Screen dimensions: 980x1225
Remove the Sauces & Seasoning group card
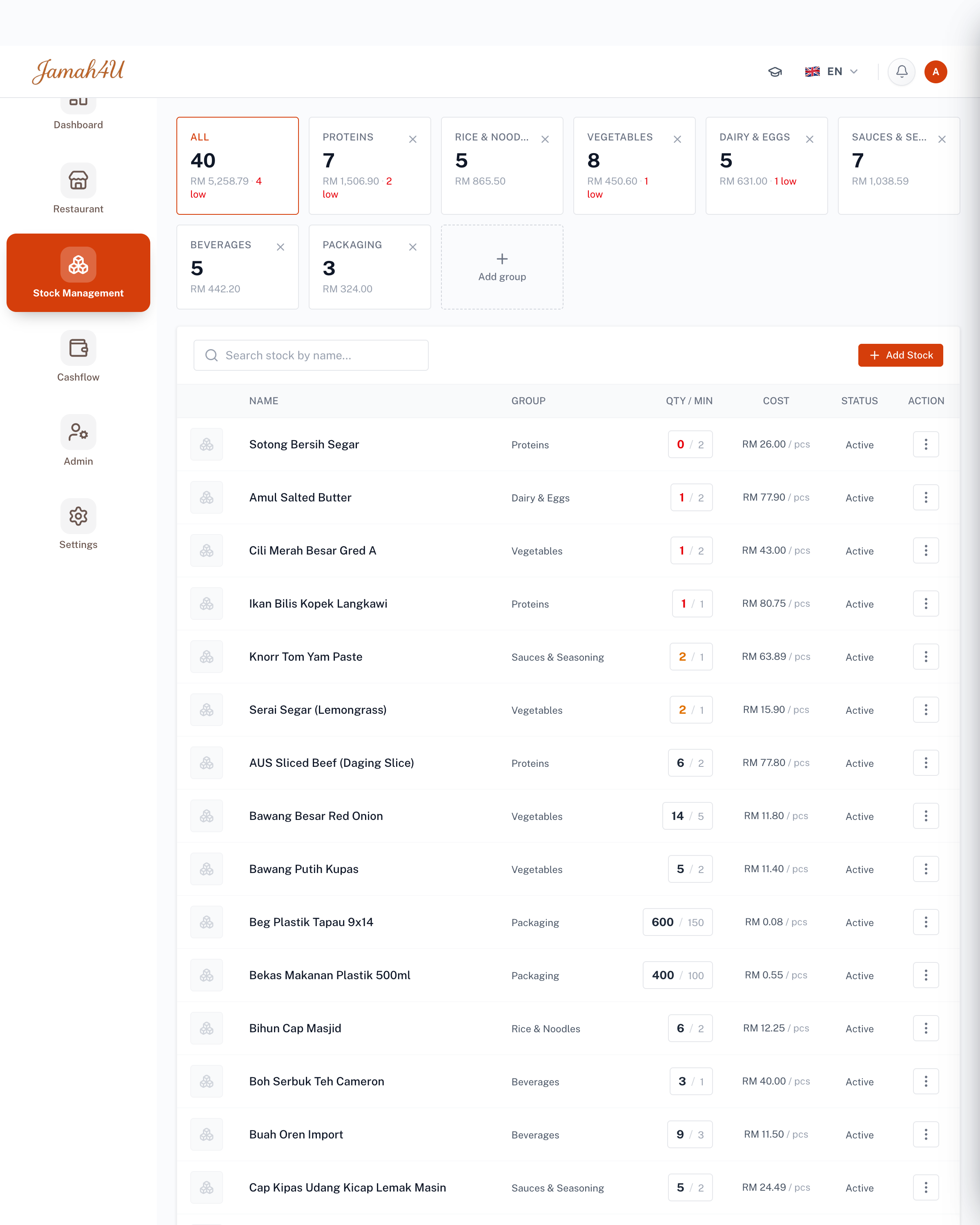tap(942, 139)
